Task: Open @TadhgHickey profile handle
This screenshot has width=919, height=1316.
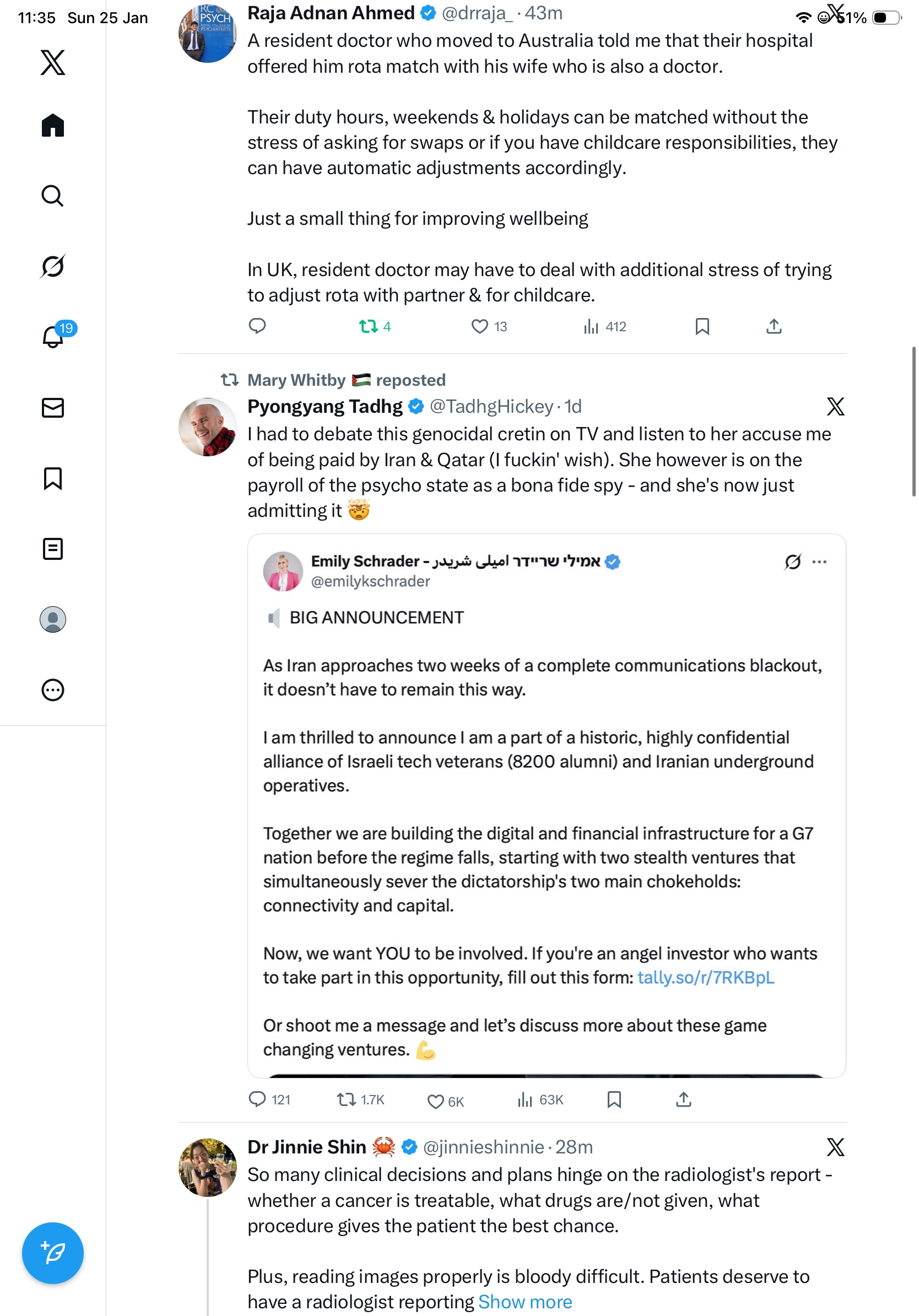Action: (x=491, y=406)
